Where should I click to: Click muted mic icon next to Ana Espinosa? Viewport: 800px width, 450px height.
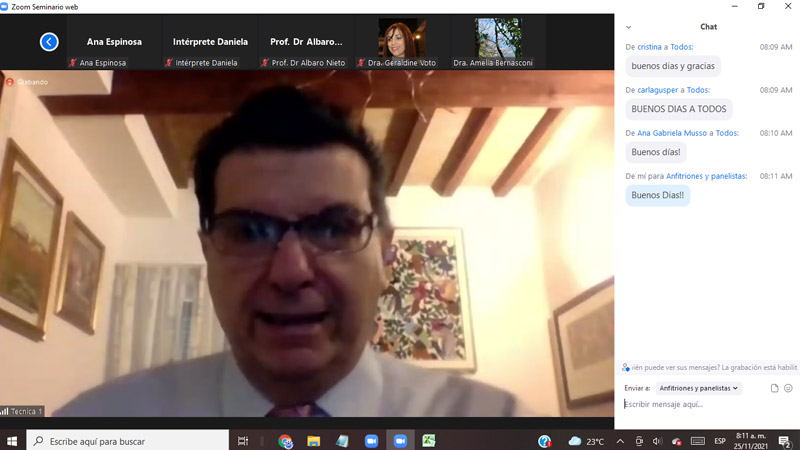pyautogui.click(x=73, y=63)
